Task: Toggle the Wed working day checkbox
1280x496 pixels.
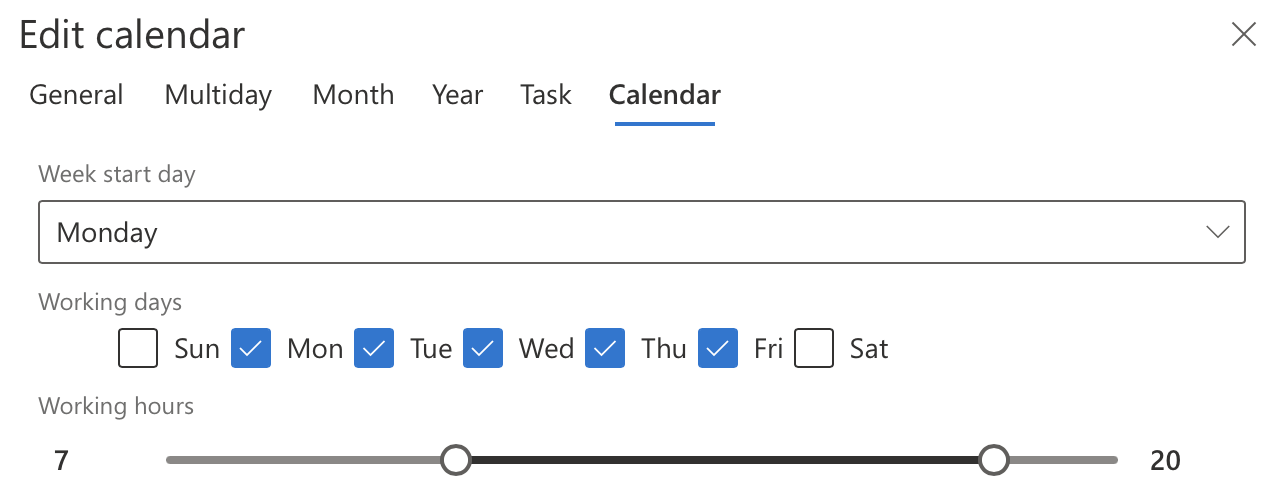Action: click(483, 348)
